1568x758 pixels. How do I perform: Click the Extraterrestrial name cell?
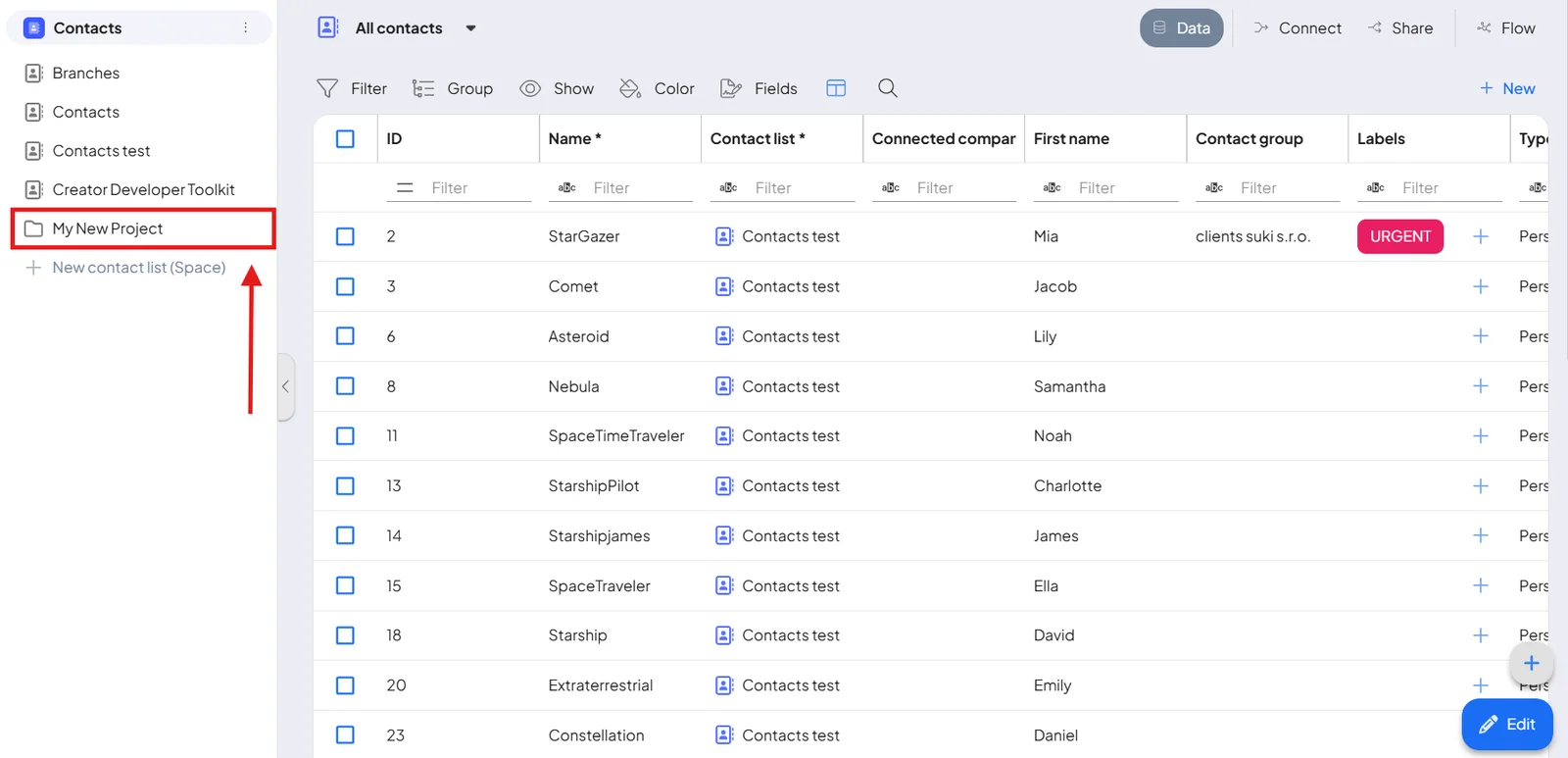click(x=601, y=685)
